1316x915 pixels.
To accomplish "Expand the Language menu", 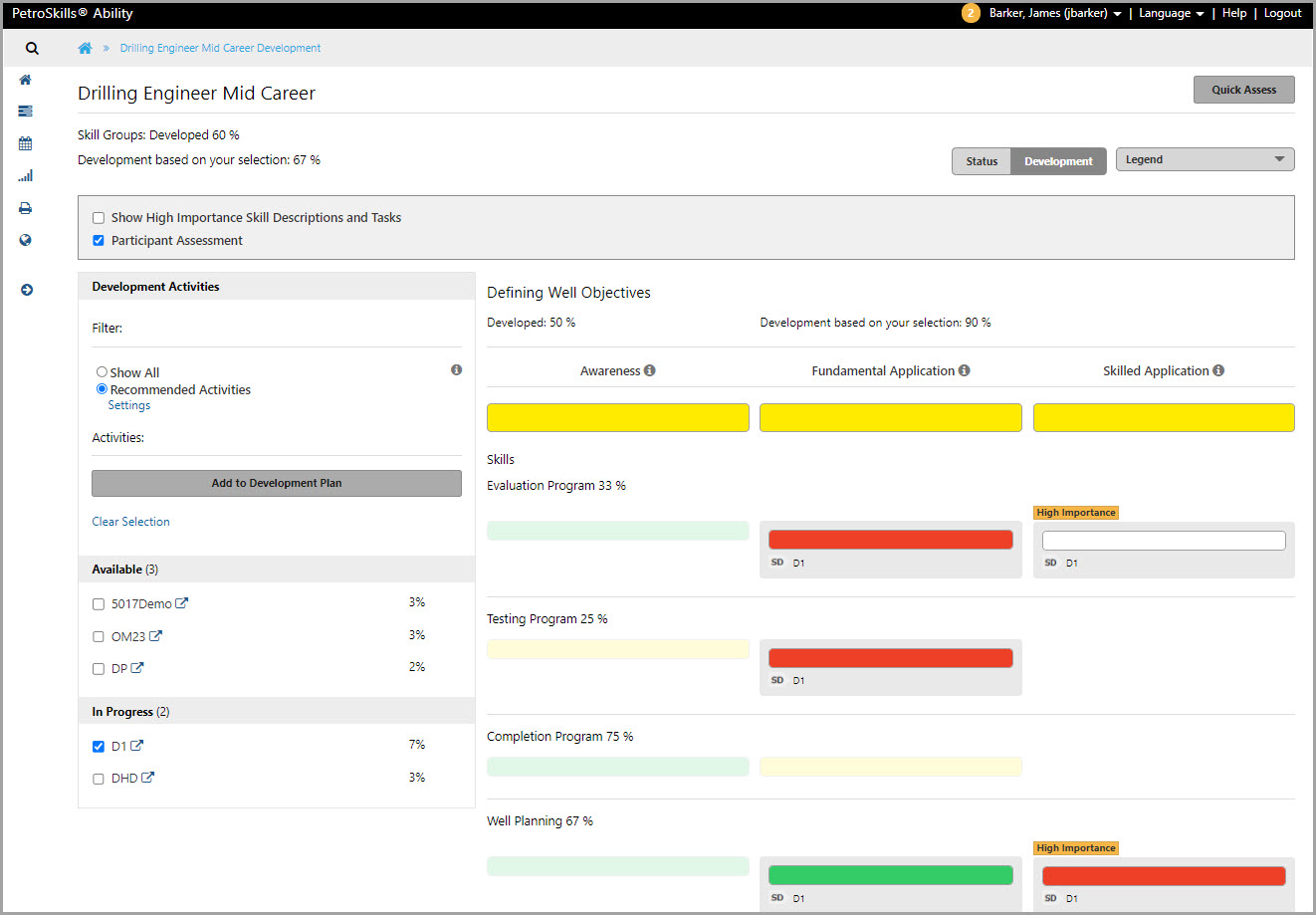I will click(1171, 13).
